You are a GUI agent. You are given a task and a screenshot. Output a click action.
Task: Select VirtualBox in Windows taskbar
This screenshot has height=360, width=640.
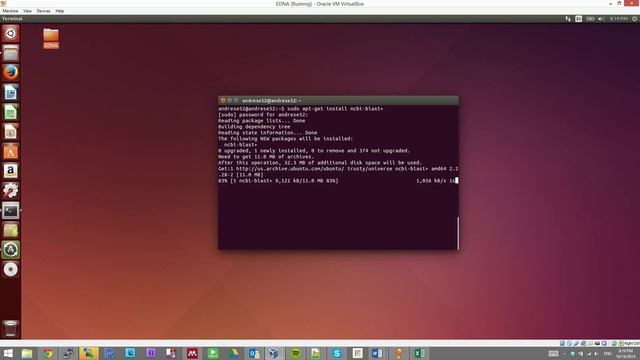(274, 353)
